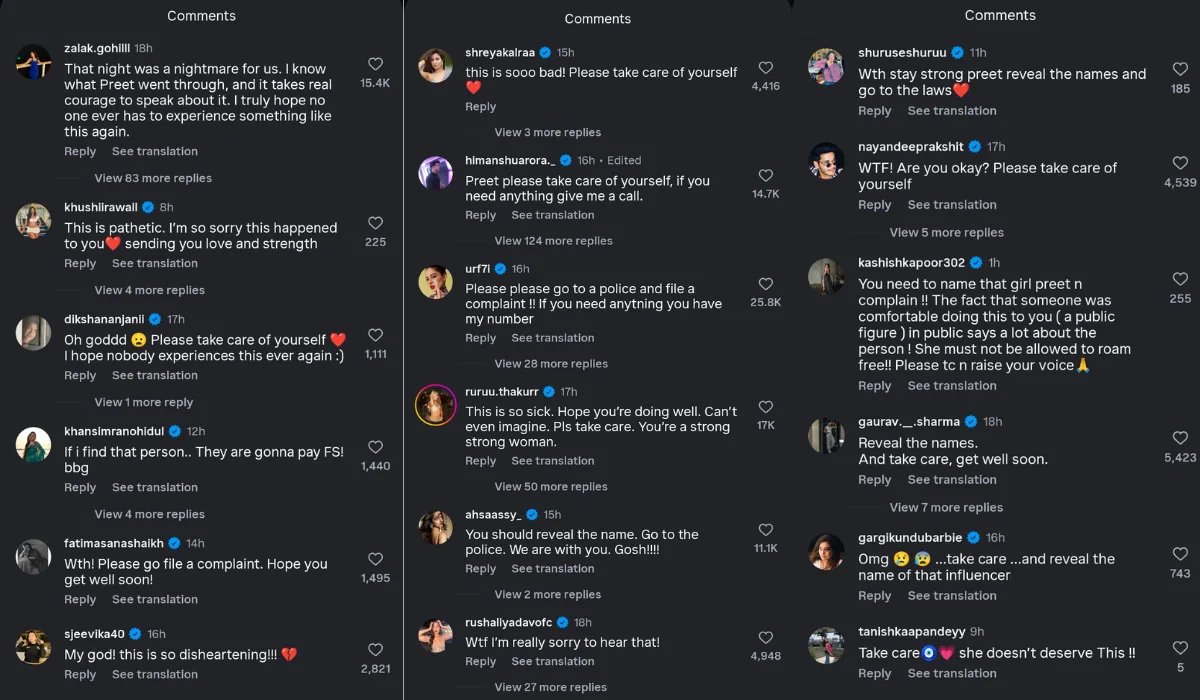The width and height of the screenshot is (1200, 700).
Task: Show View 7 more replies
Action: (x=946, y=507)
